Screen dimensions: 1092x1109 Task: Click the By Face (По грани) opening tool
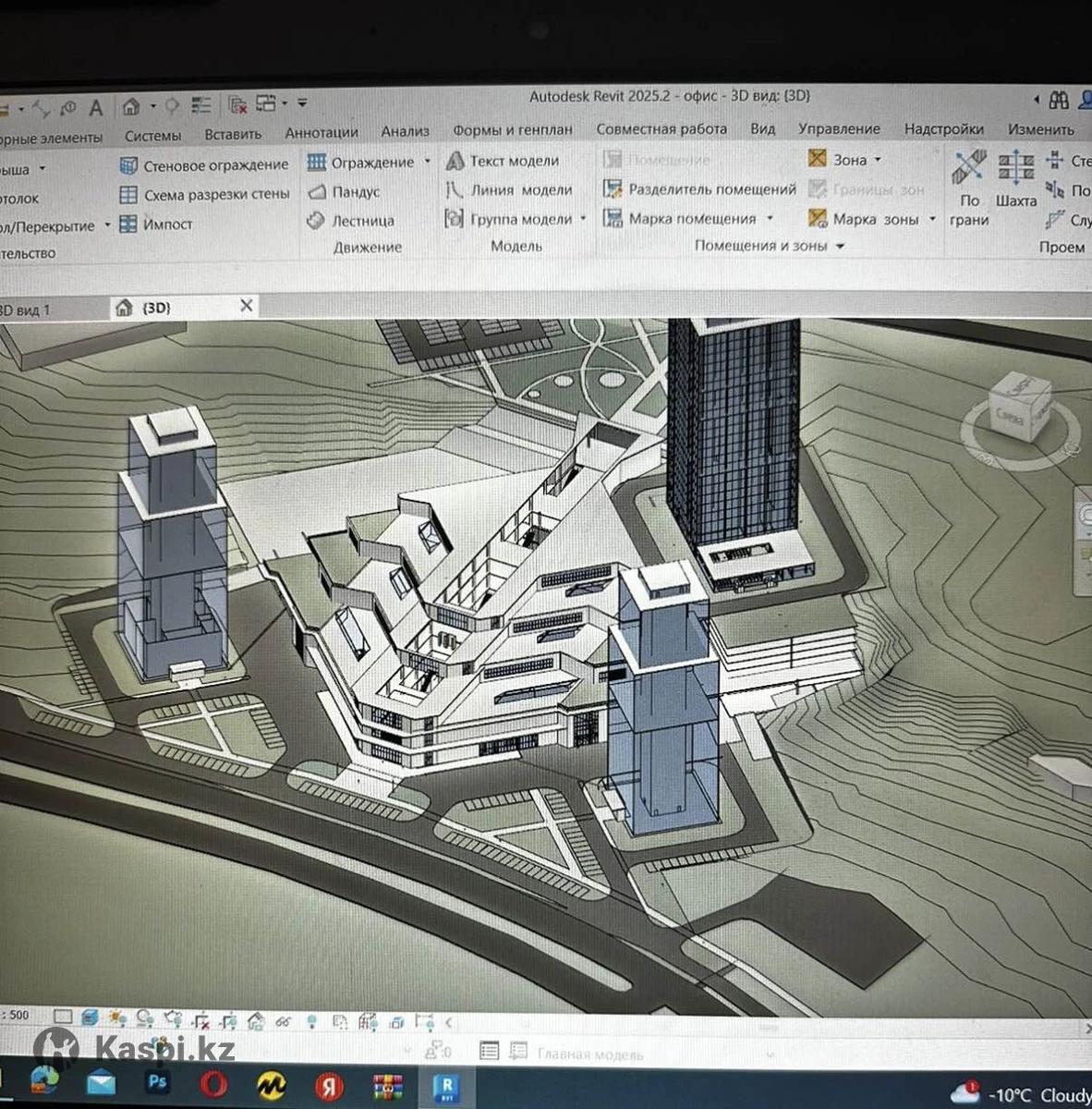pyautogui.click(x=968, y=180)
